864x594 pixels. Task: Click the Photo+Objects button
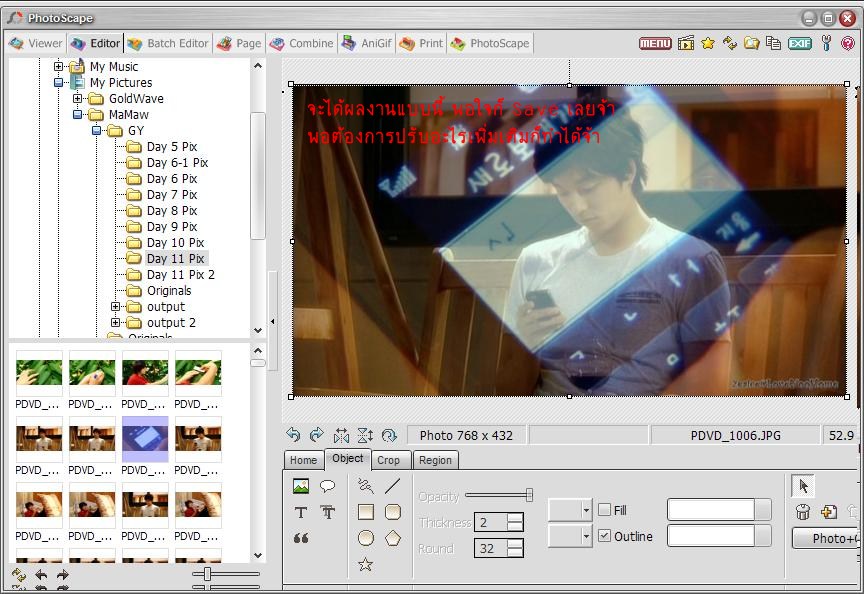(827, 538)
